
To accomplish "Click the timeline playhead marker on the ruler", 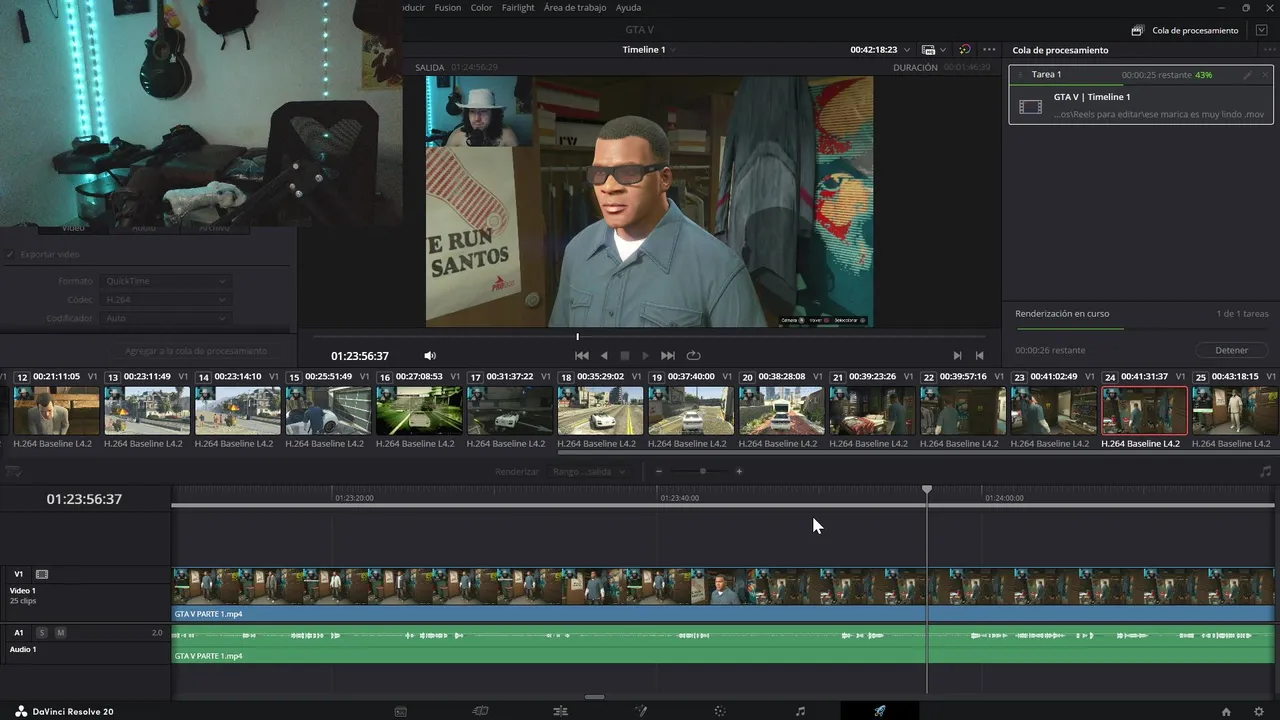I will point(927,490).
